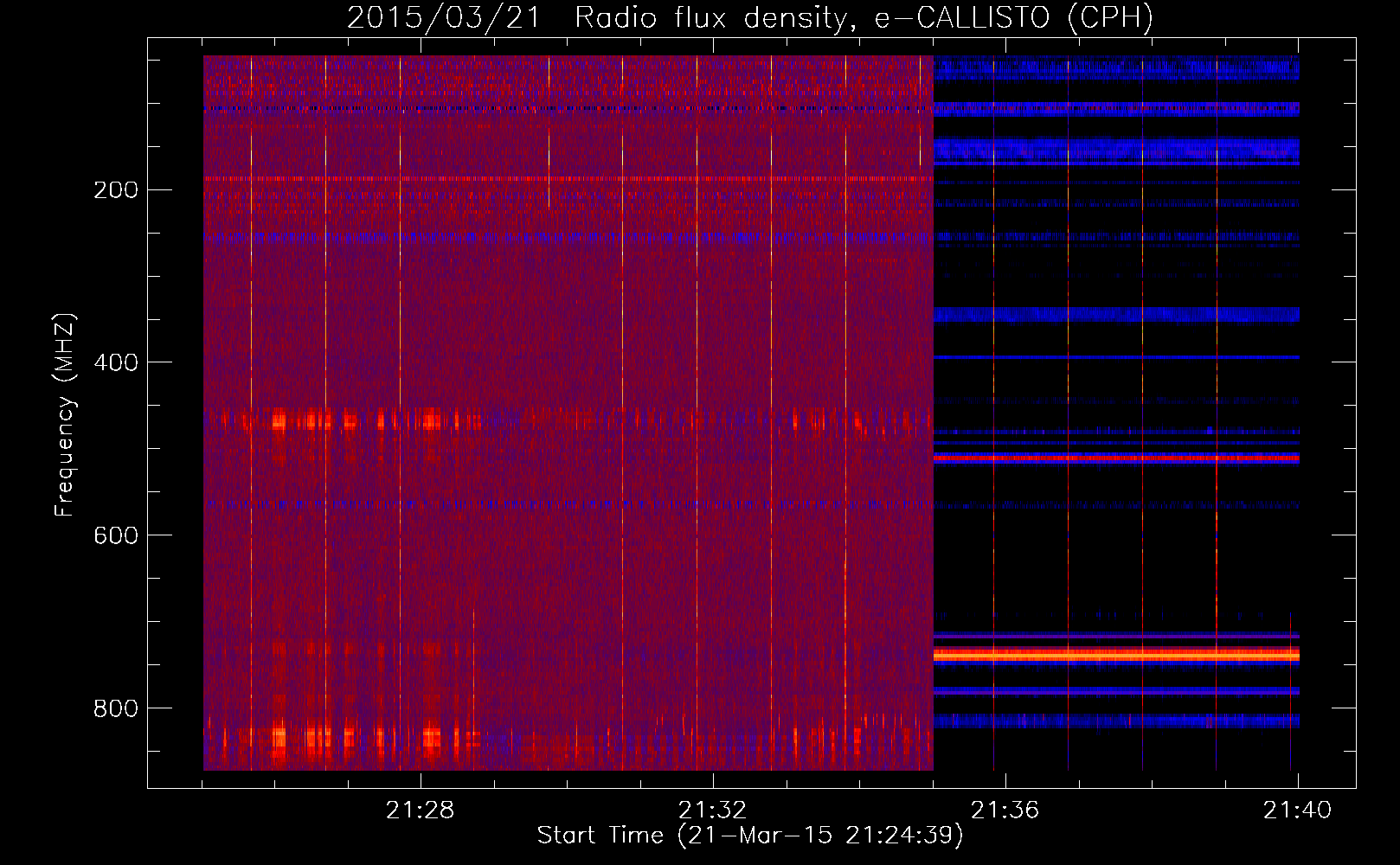Click the 21:32 time tick label
The height and width of the screenshot is (865, 1400).
coord(712,811)
